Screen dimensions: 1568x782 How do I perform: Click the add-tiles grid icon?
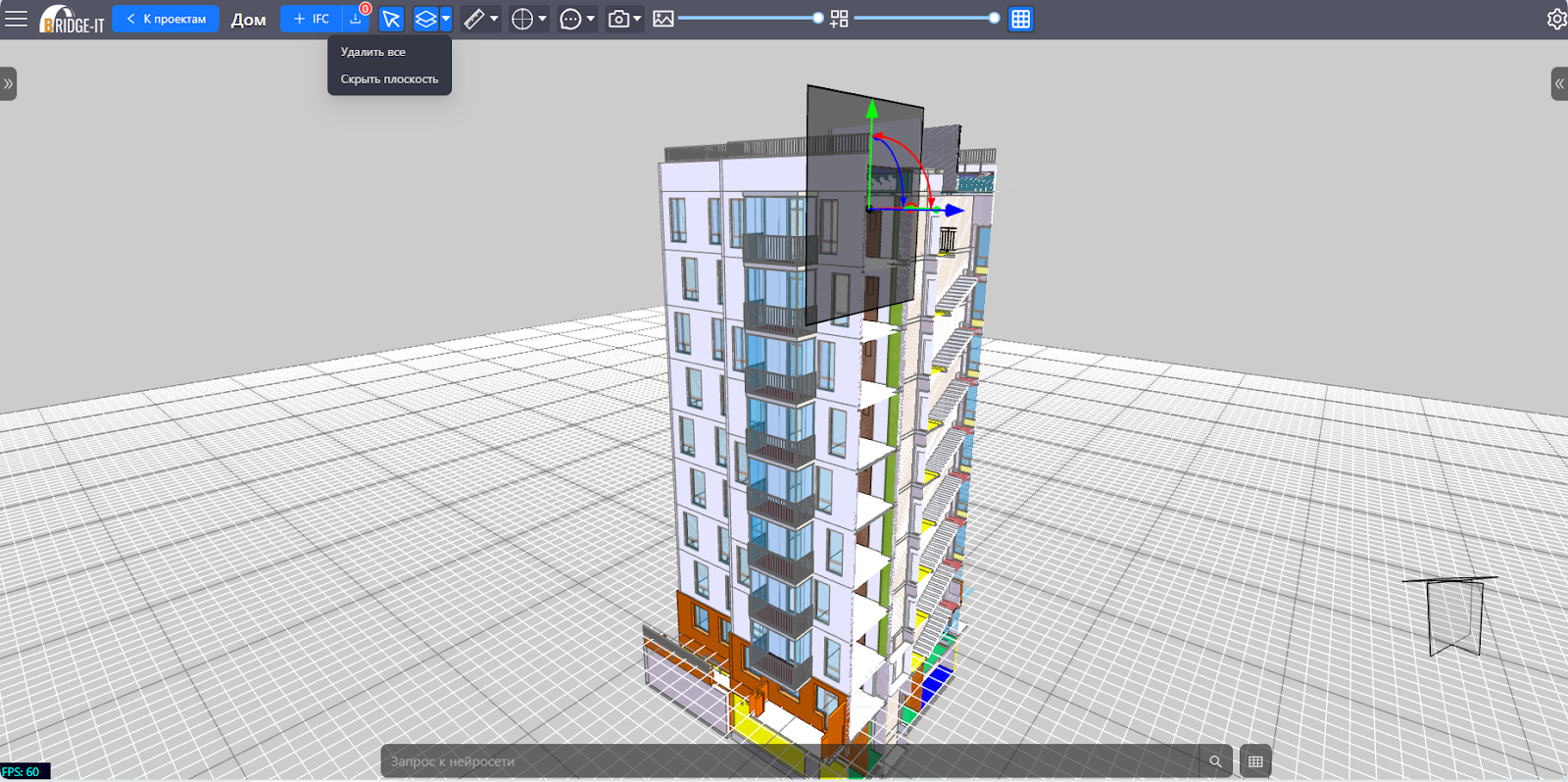point(839,19)
